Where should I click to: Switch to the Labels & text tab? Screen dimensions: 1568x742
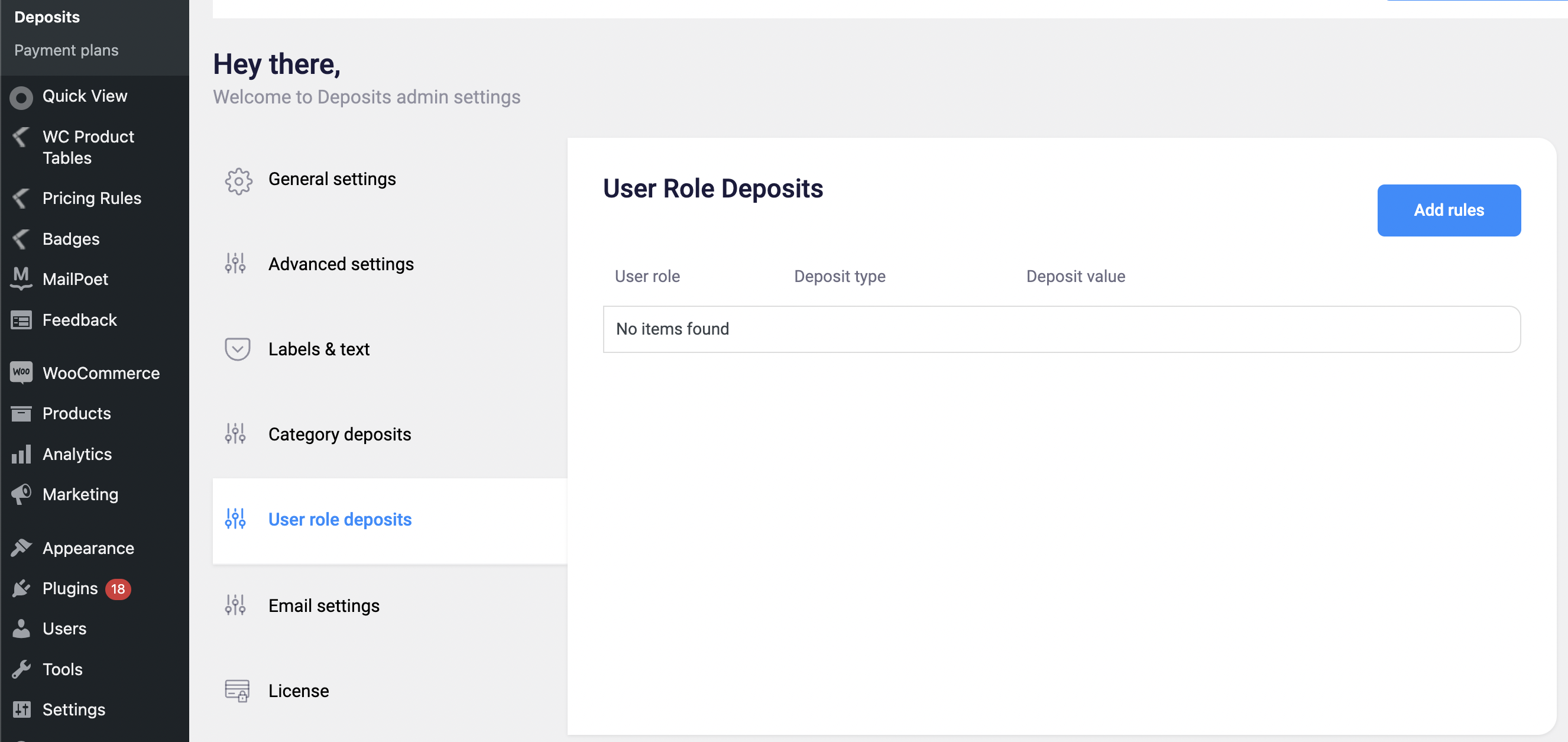coord(390,349)
